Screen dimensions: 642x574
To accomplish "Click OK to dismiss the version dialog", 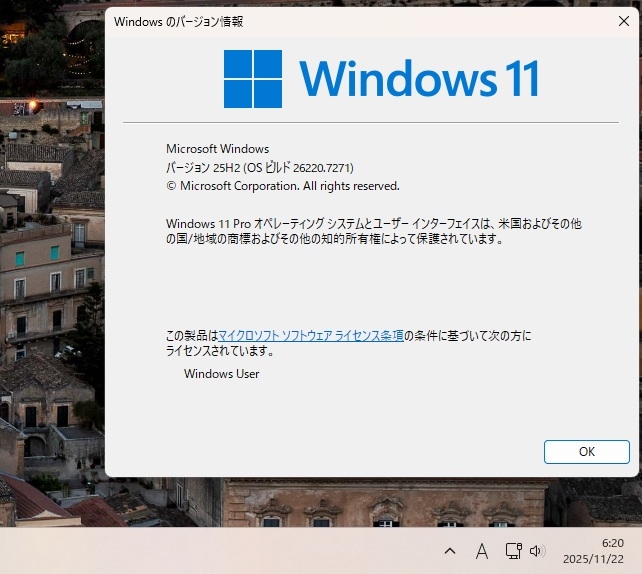I will (586, 452).
